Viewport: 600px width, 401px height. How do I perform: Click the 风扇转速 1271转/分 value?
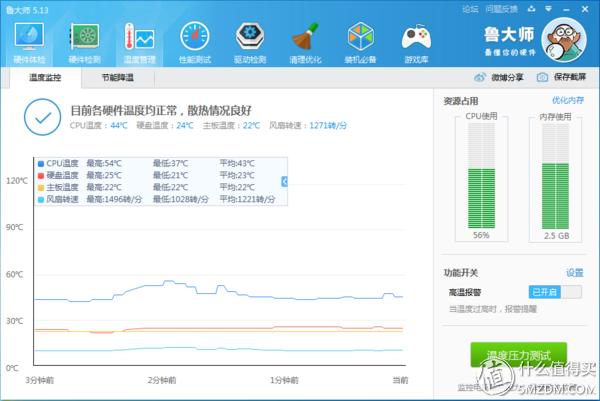click(328, 126)
